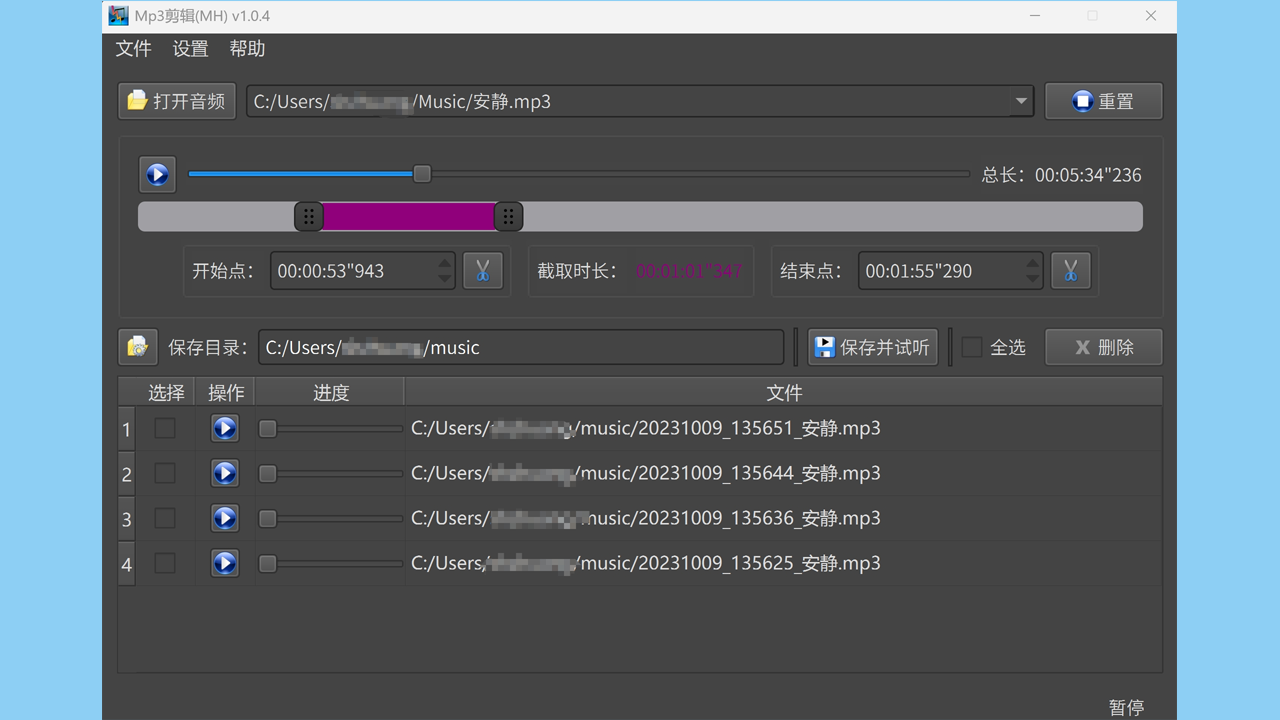The width and height of the screenshot is (1280, 720).
Task: Click the folder icon beside 保存目录
Action: click(138, 347)
